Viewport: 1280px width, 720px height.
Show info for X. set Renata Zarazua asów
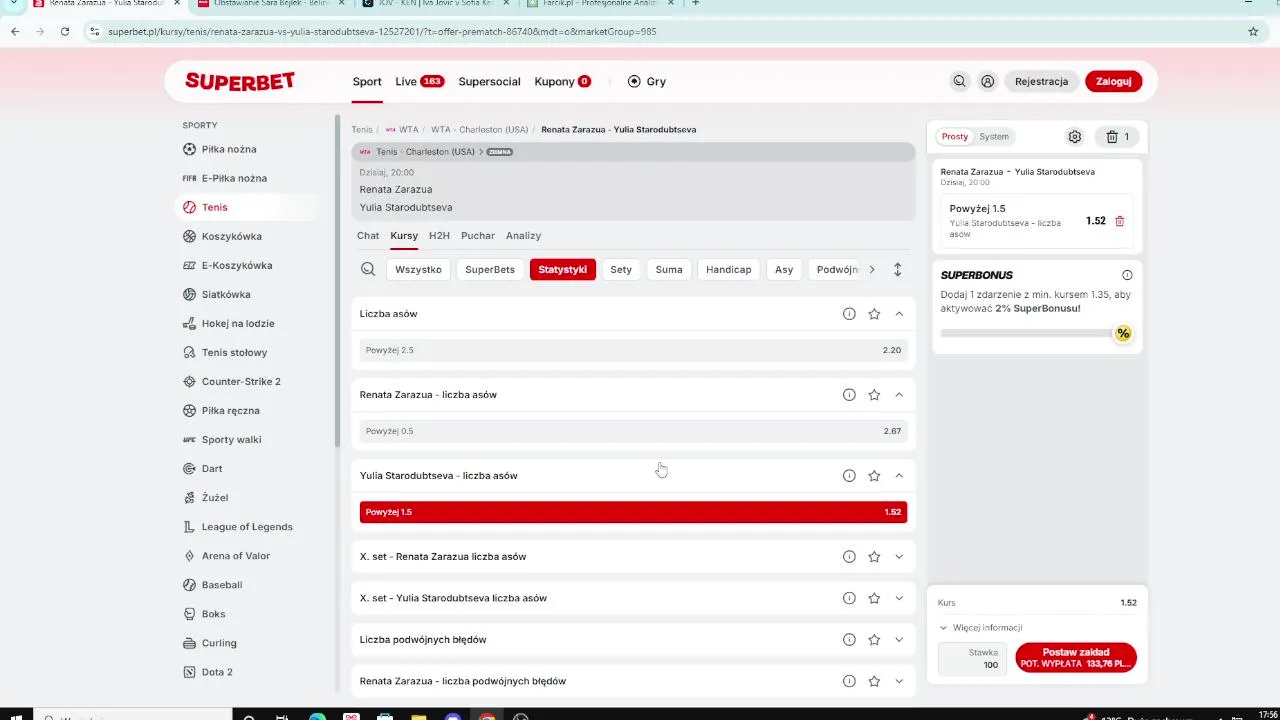coord(849,557)
